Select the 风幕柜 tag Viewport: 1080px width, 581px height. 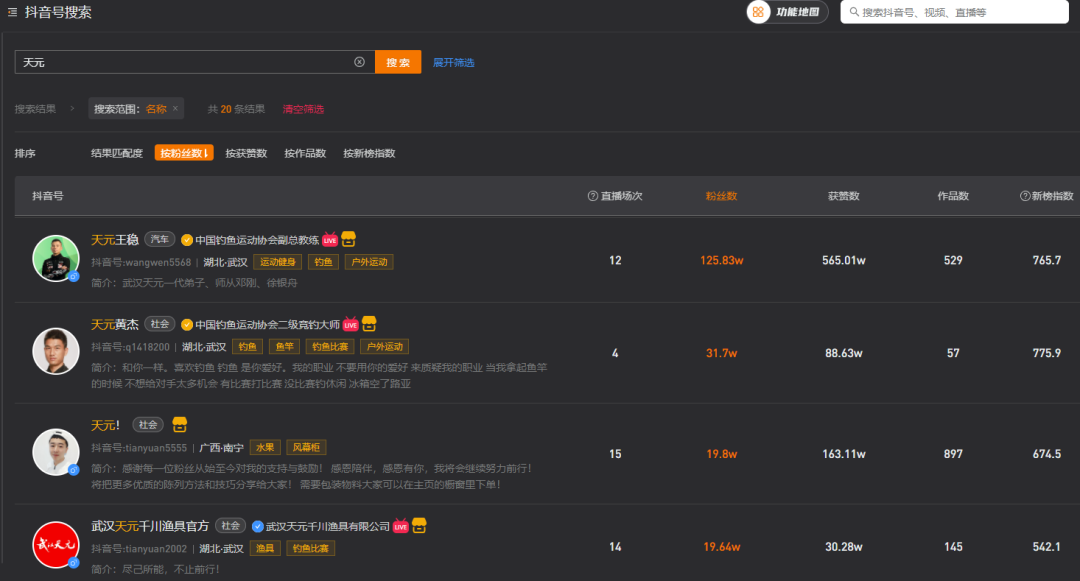[306, 447]
